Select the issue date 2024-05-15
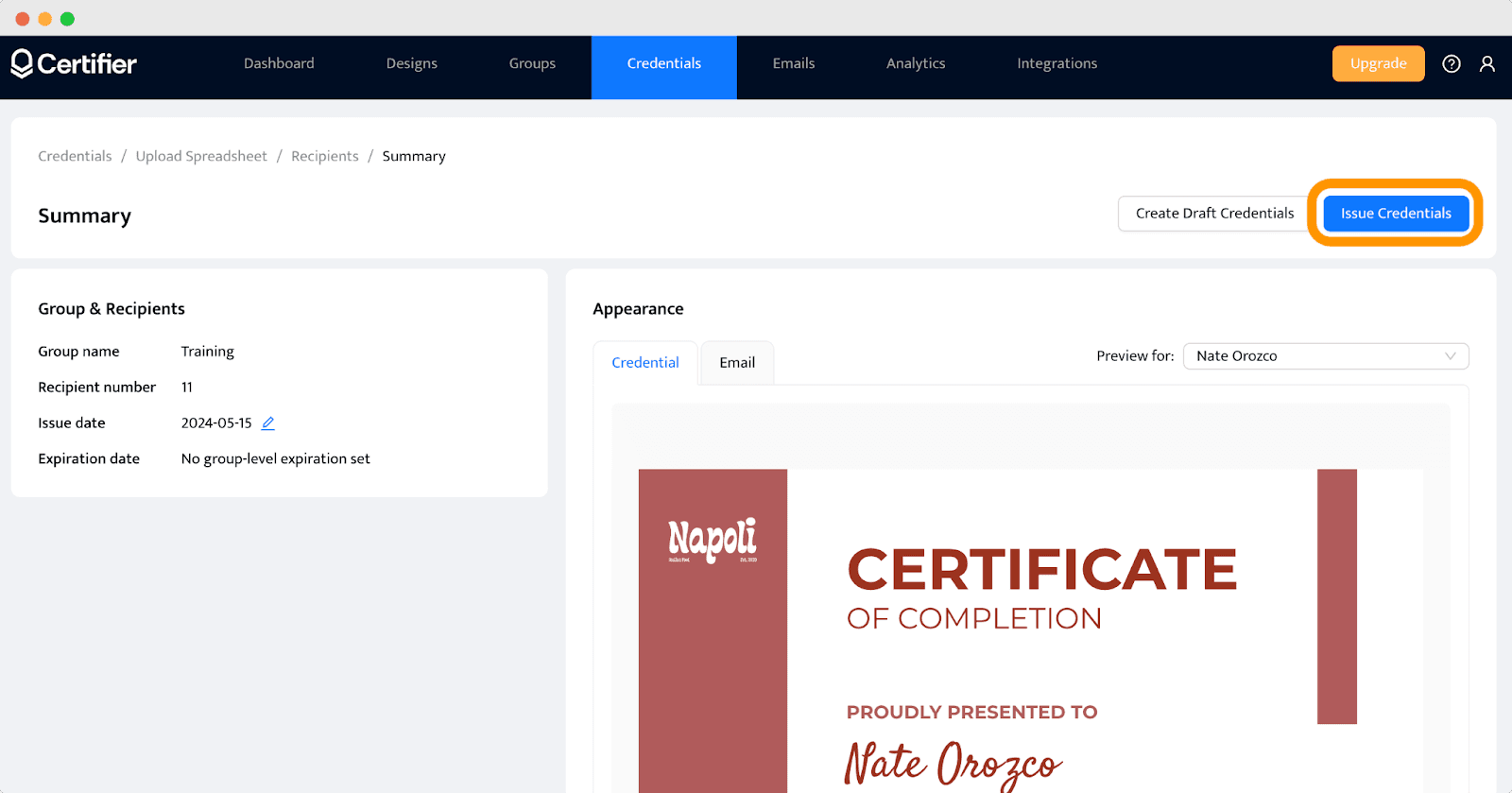The image size is (1512, 793). pyautogui.click(x=216, y=423)
